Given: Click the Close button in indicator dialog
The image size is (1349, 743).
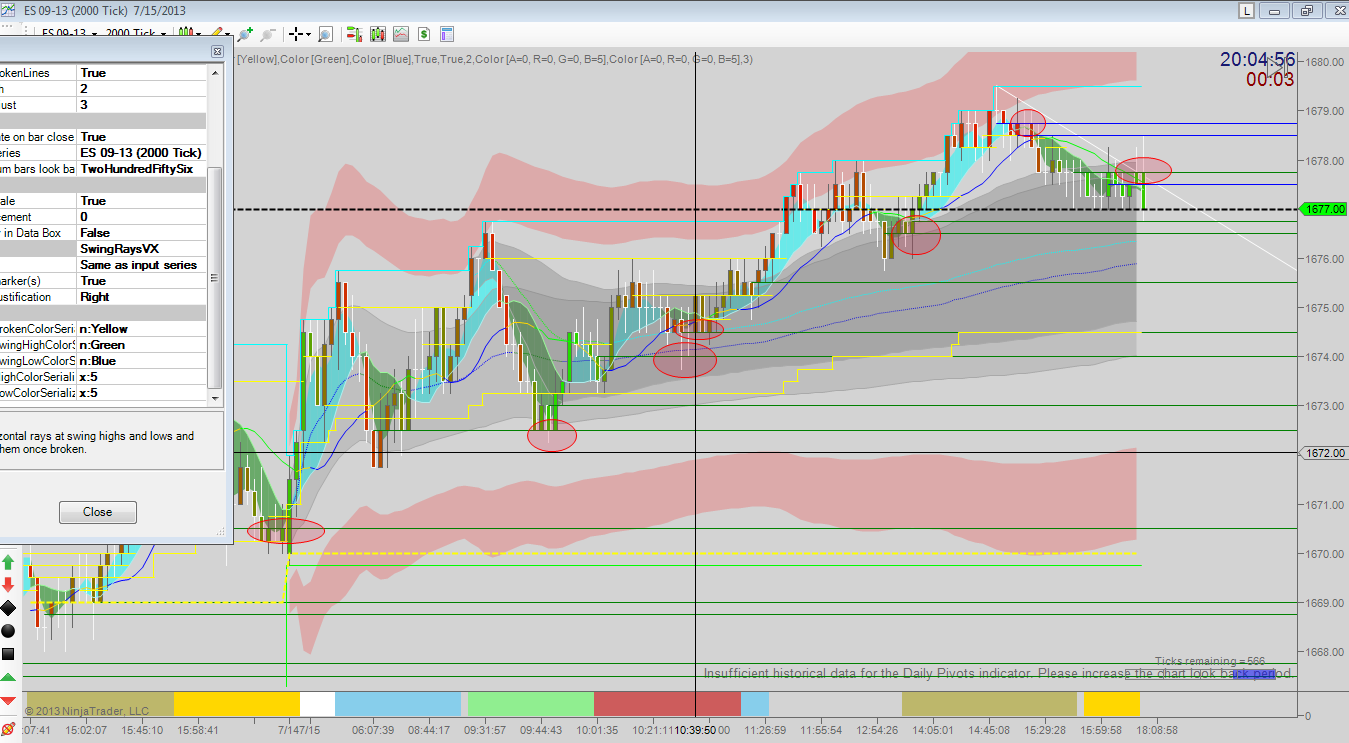Looking at the screenshot, I should (x=98, y=512).
